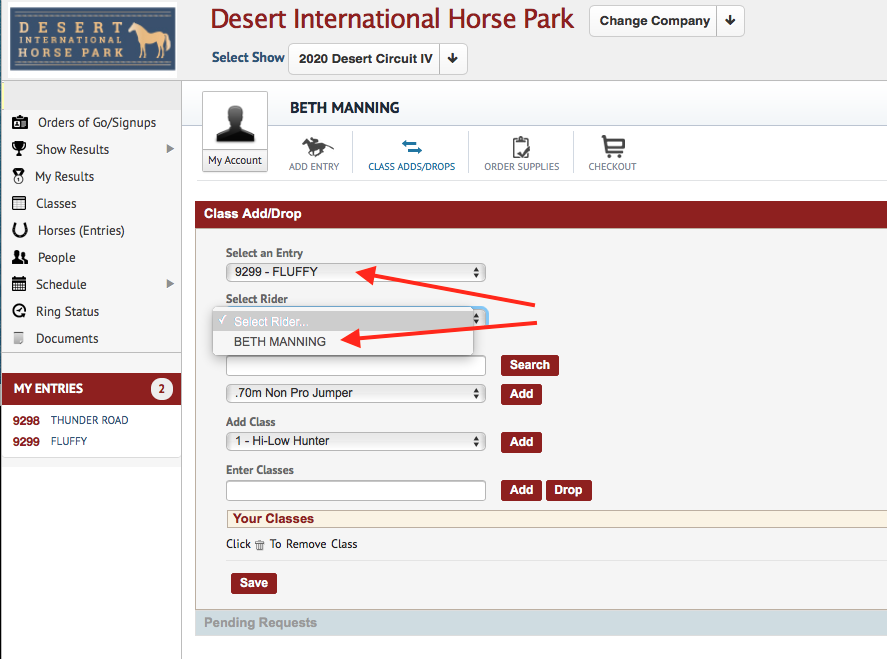This screenshot has height=659, width=887.
Task: Open the .70m Non Pro Jumper dropdown
Action: point(355,393)
